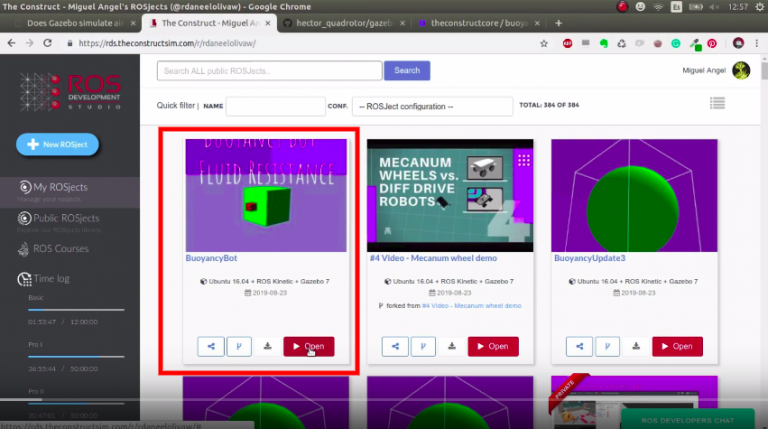Switch to Does Gazebo simulate air tab

coord(74,23)
